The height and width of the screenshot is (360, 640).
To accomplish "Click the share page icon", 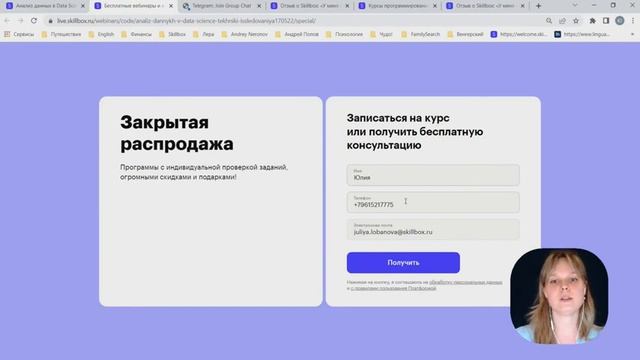I will point(562,21).
